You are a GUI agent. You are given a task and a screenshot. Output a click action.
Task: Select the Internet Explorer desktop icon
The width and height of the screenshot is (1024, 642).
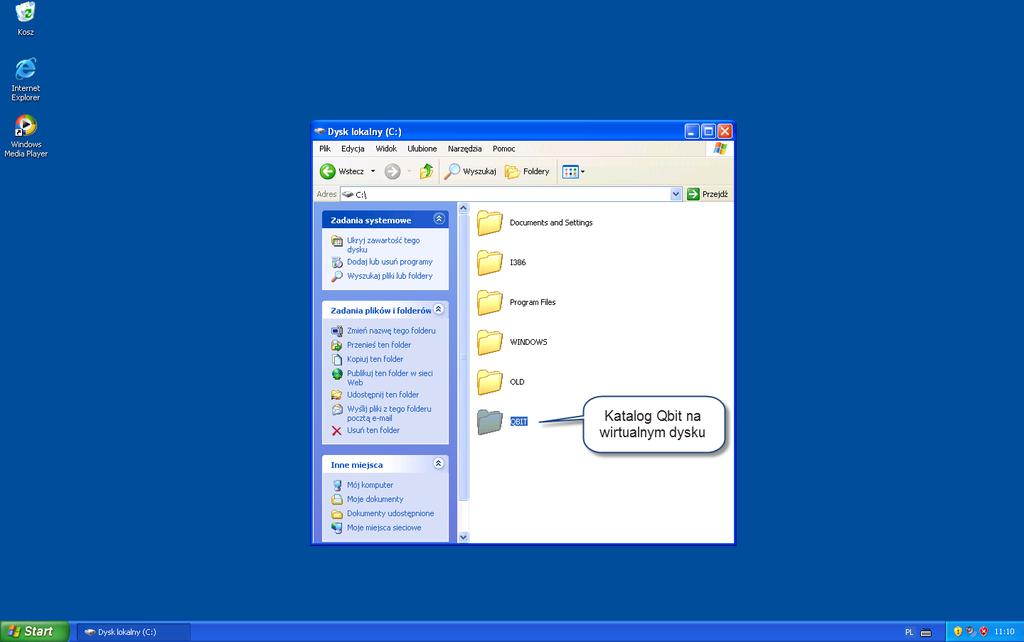(25, 79)
